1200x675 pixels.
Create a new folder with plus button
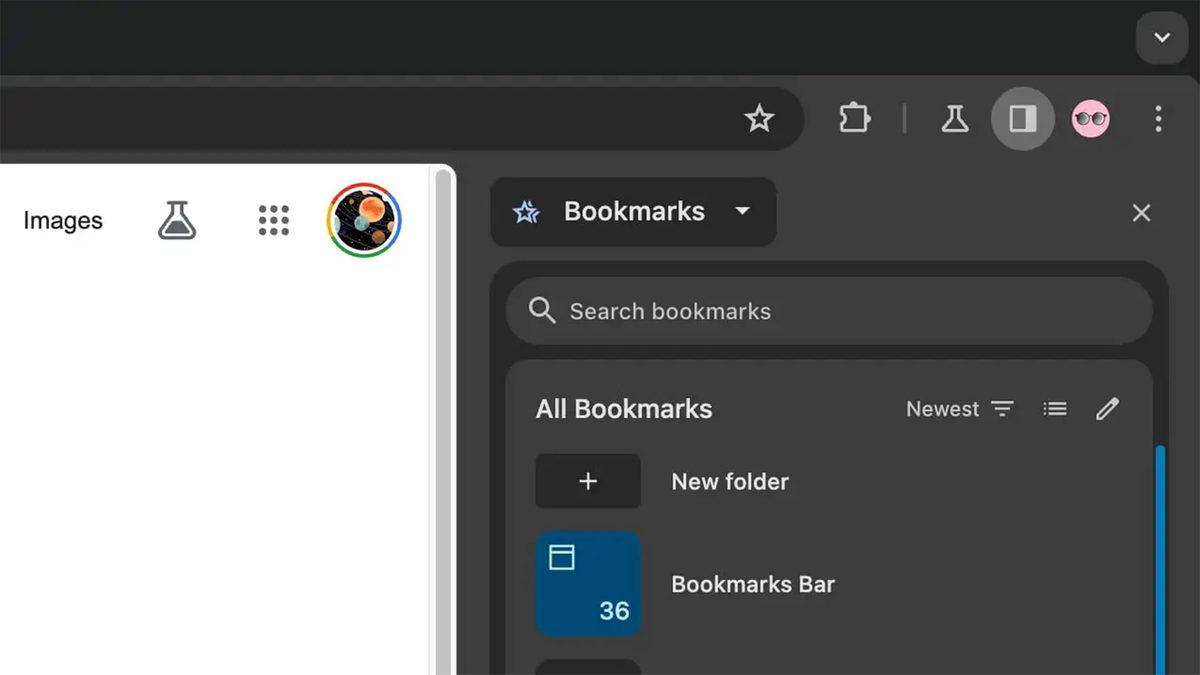[x=588, y=481]
